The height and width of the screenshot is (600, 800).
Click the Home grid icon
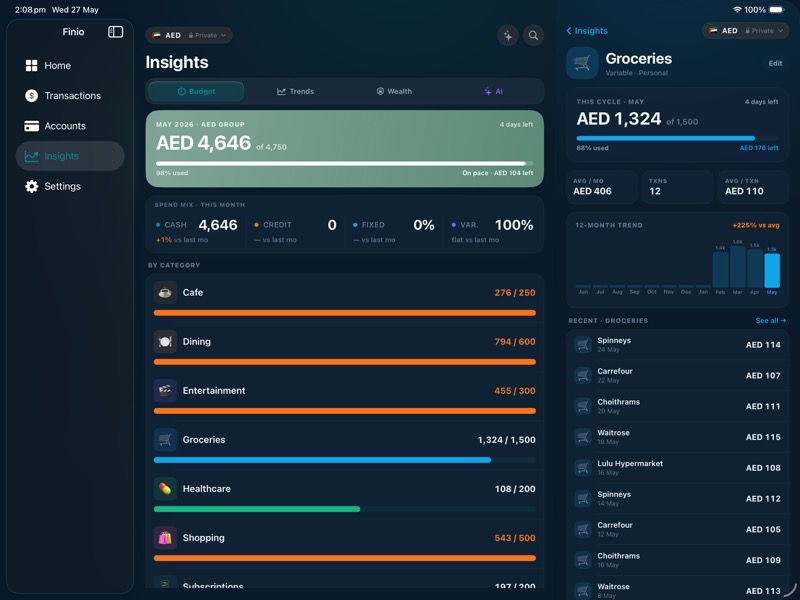[32, 65]
